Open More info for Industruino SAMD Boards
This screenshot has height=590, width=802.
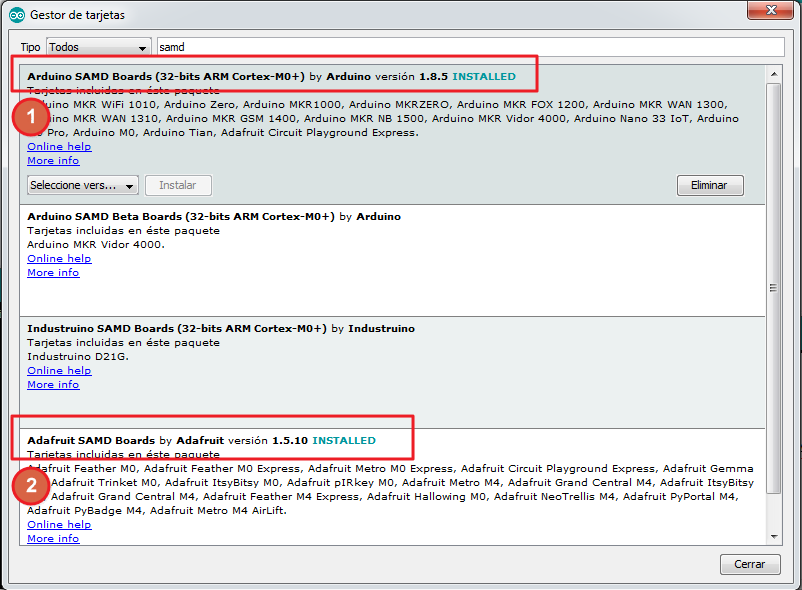point(53,384)
